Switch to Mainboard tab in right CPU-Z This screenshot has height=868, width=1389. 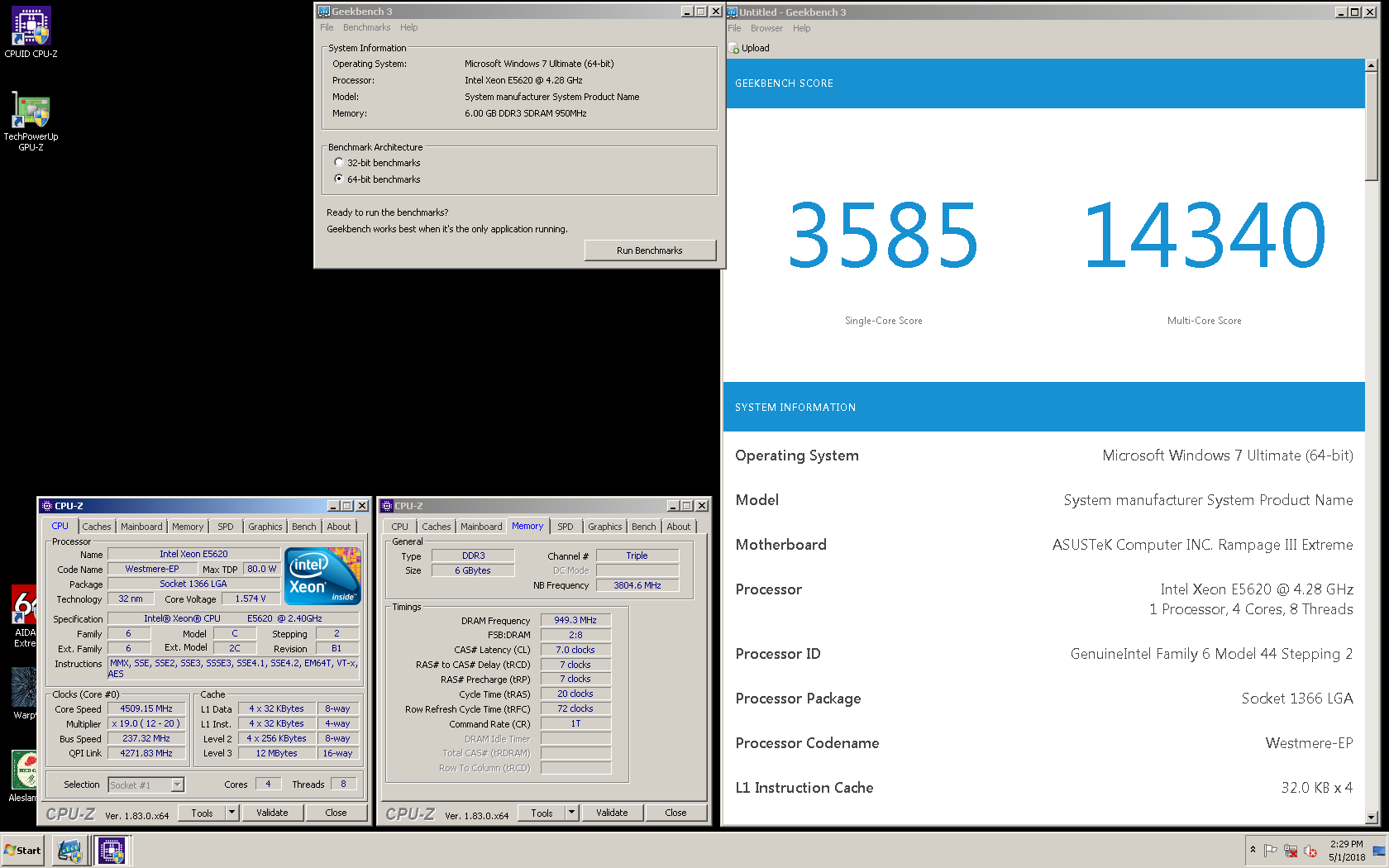tap(481, 527)
